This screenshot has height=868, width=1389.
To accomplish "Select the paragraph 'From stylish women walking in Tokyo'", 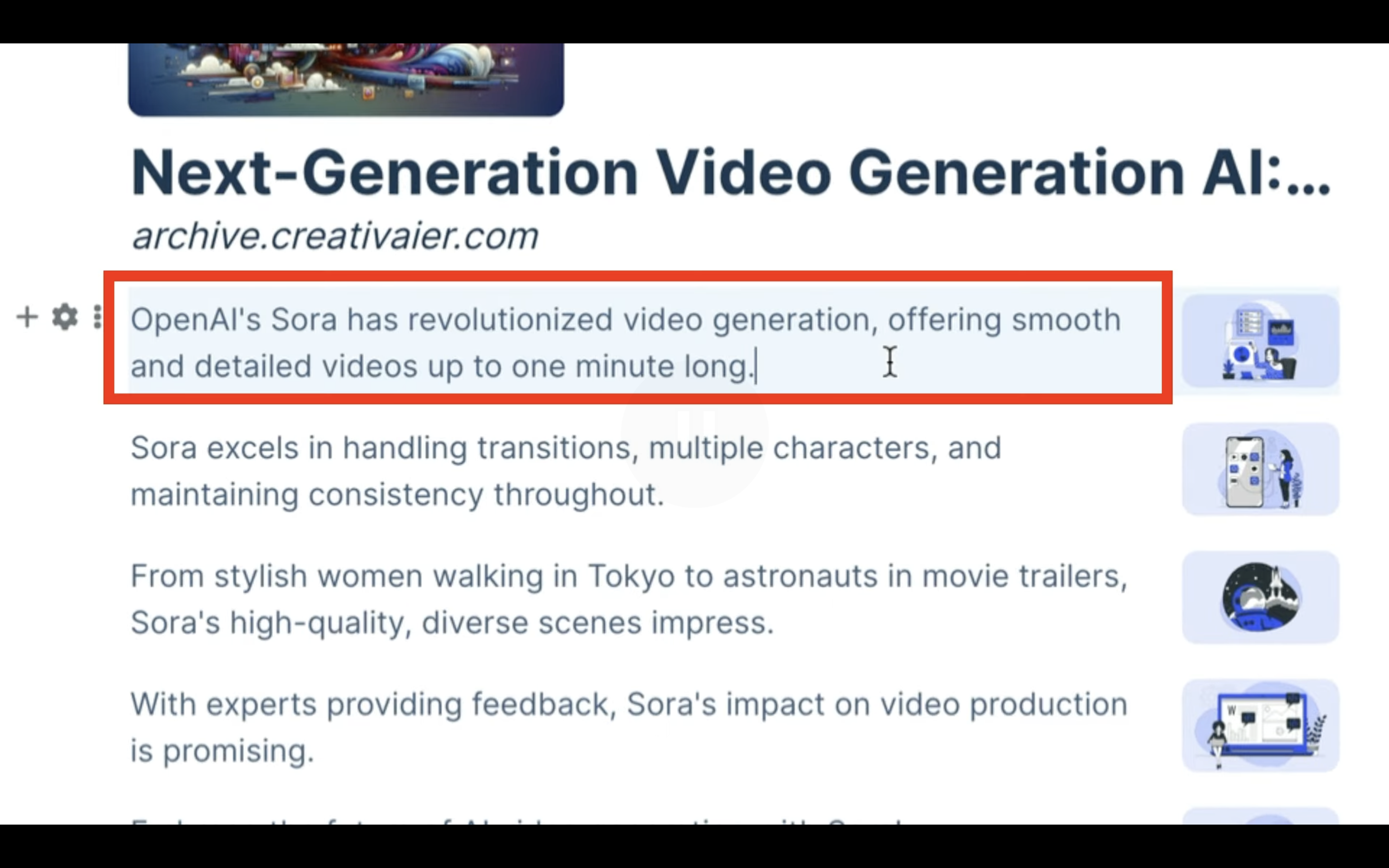I will (629, 599).
